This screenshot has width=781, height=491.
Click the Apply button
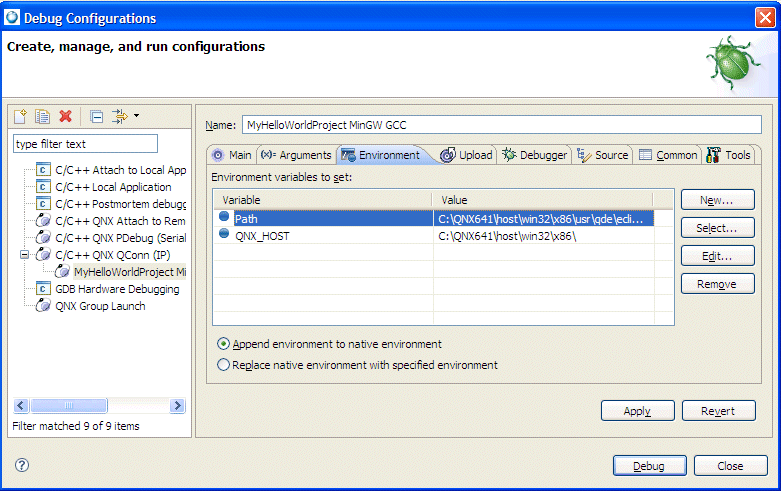coord(637,411)
